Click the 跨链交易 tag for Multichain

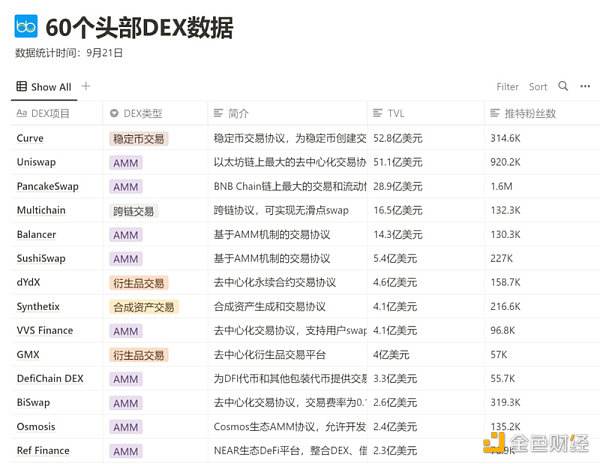[x=134, y=211]
